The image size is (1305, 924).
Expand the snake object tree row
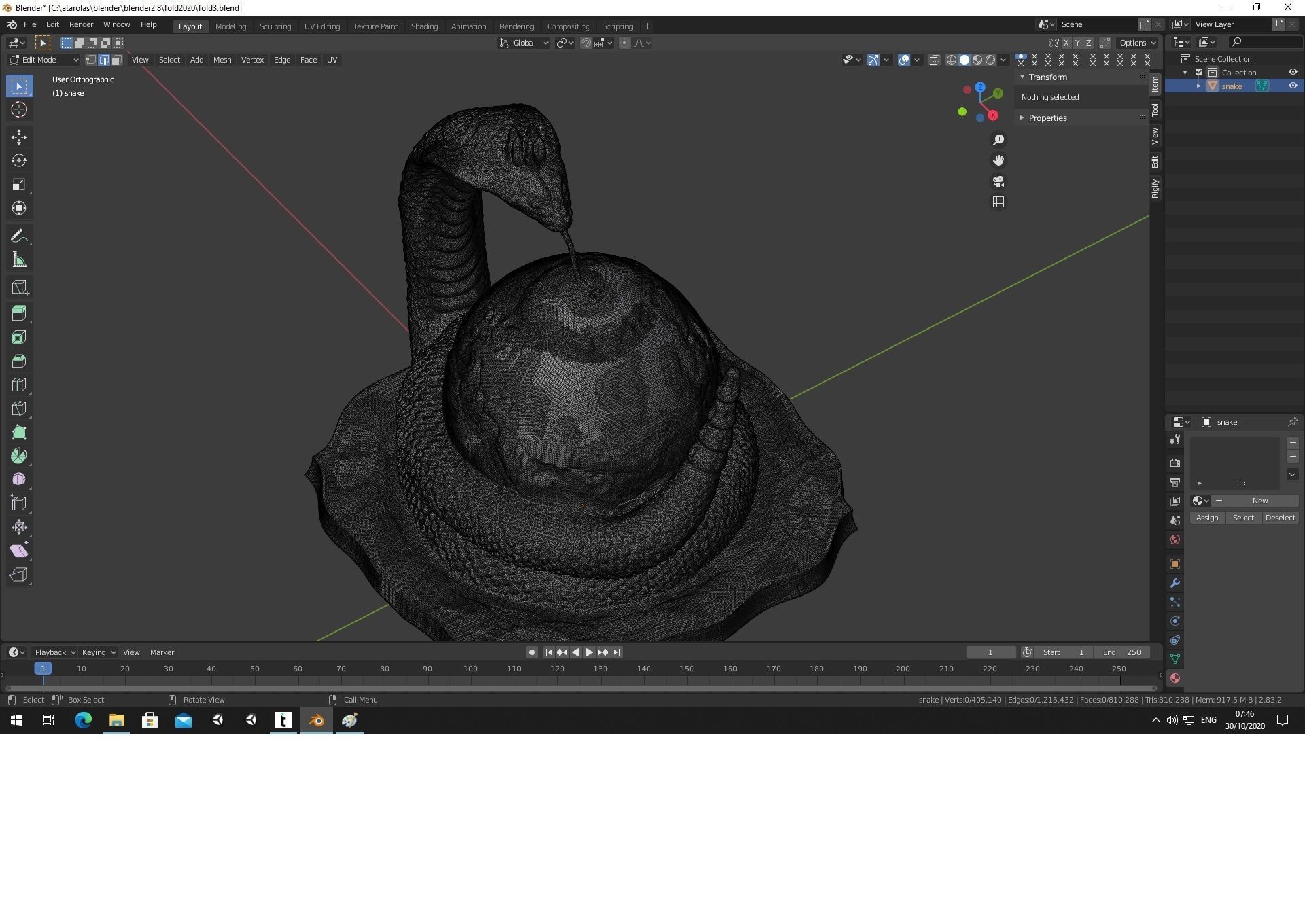(1199, 86)
